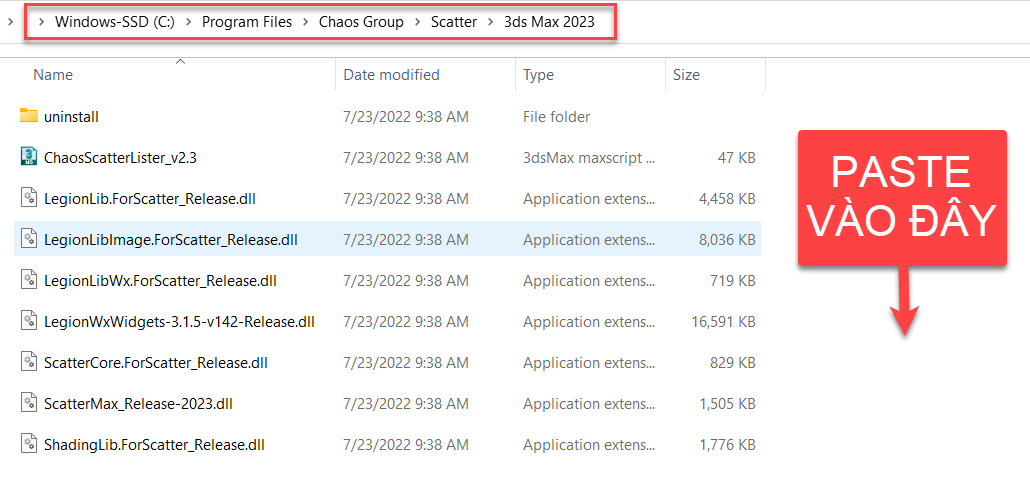The width and height of the screenshot is (1030, 491).
Task: Expand chevron between Windows-SSD and Program Files
Action: [x=189, y=22]
